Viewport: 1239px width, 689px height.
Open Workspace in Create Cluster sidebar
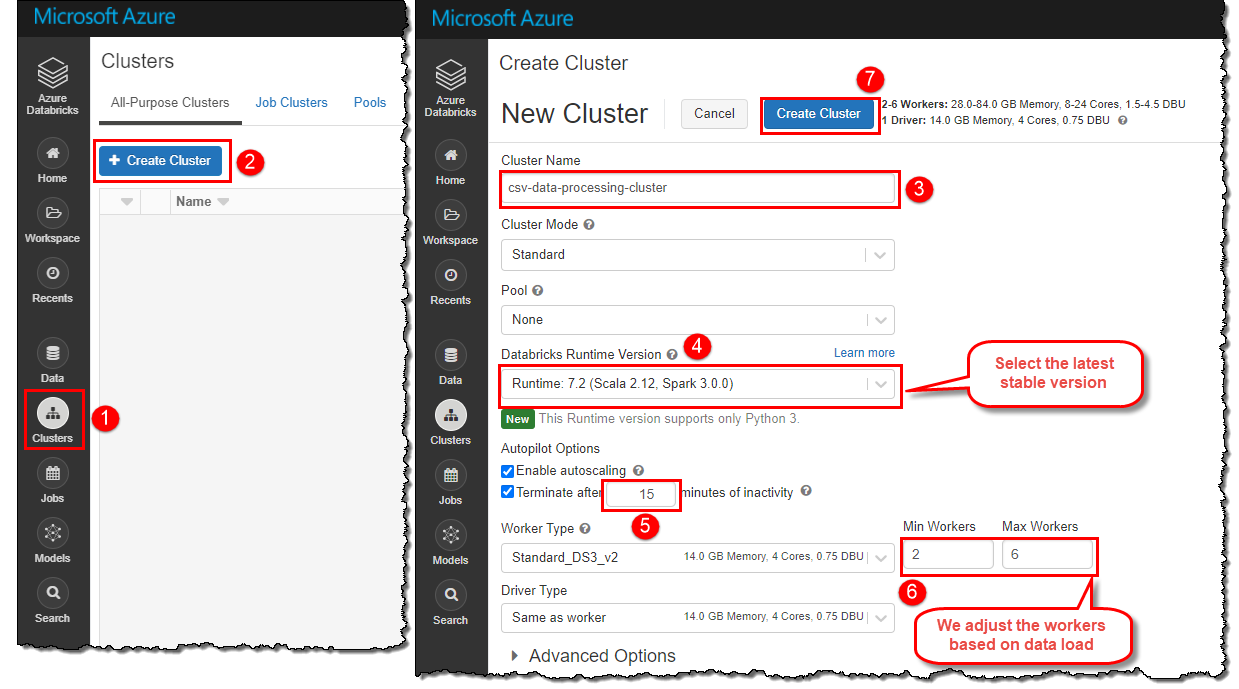pyautogui.click(x=450, y=223)
